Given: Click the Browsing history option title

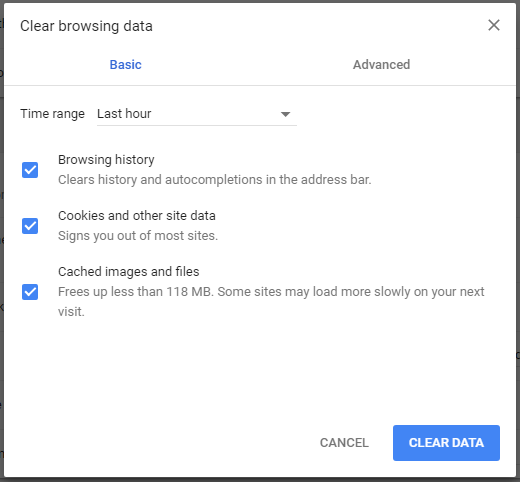Looking at the screenshot, I should pos(106,160).
